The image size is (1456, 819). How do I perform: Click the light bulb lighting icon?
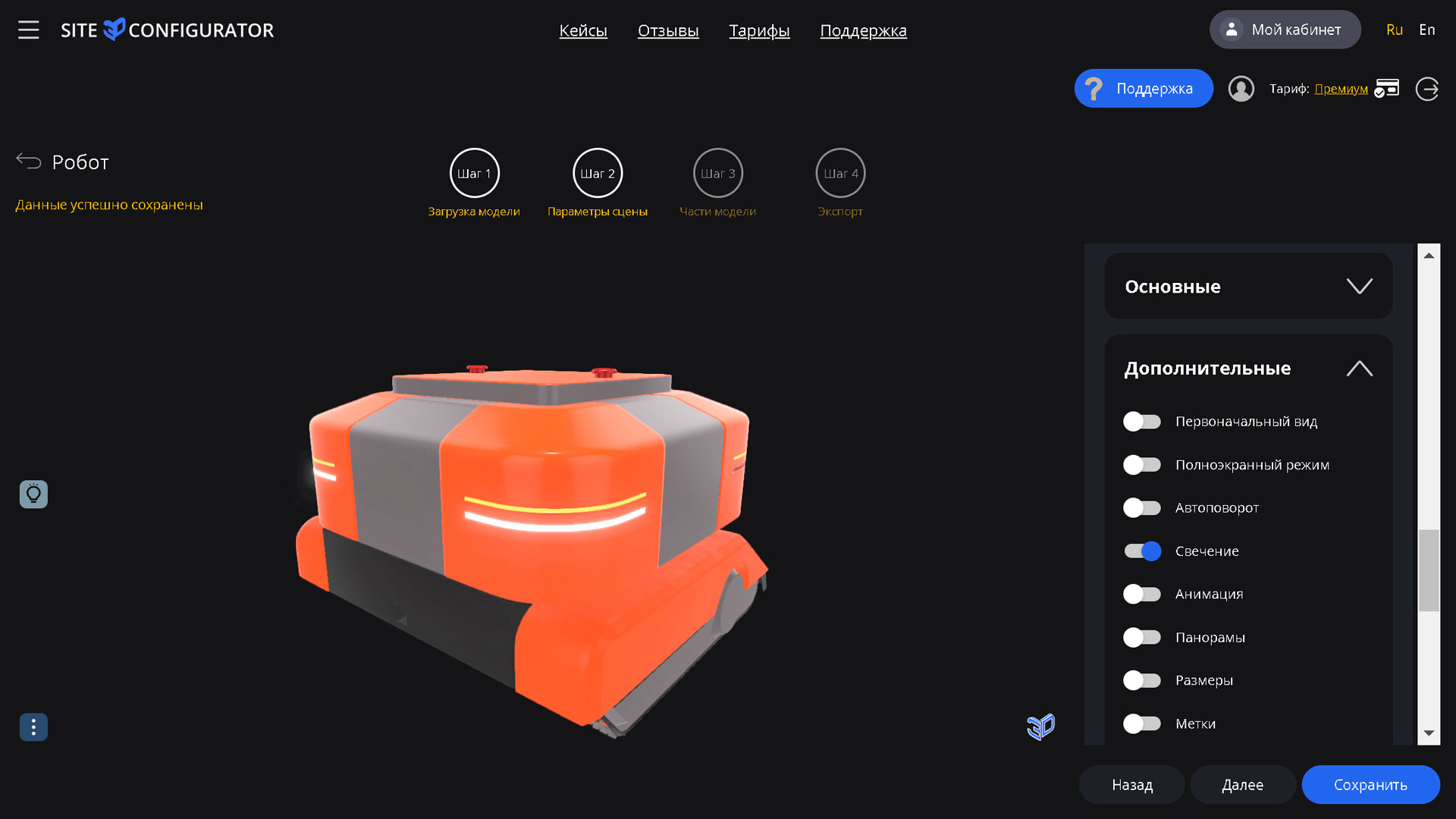[x=33, y=494]
